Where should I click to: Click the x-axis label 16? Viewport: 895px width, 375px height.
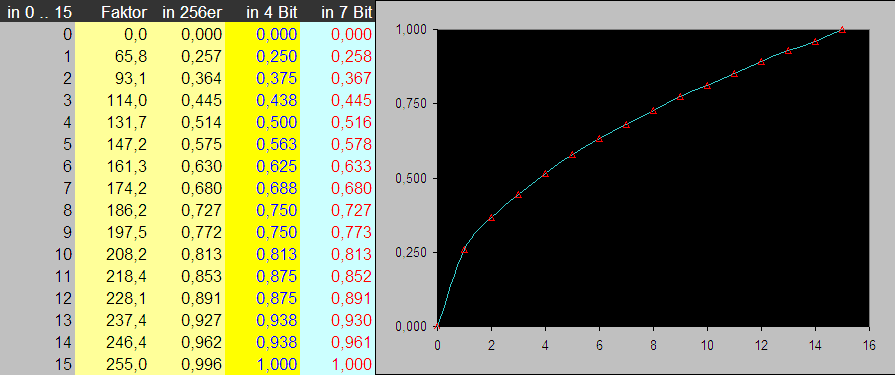(869, 344)
